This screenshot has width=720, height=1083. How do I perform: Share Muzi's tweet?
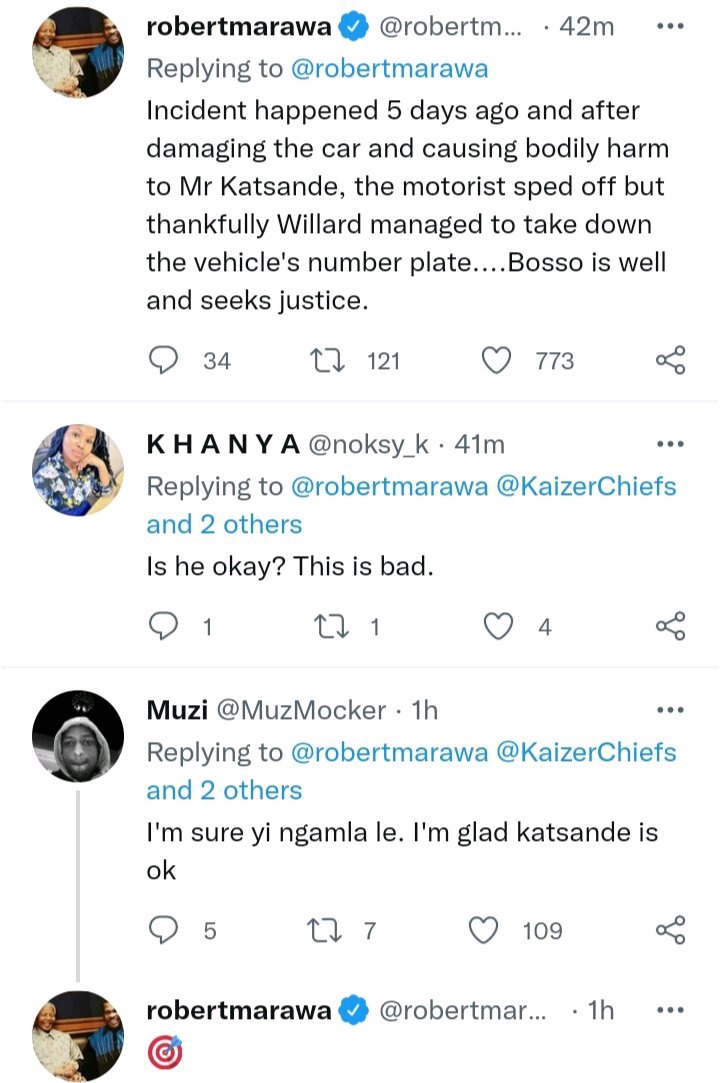(670, 930)
